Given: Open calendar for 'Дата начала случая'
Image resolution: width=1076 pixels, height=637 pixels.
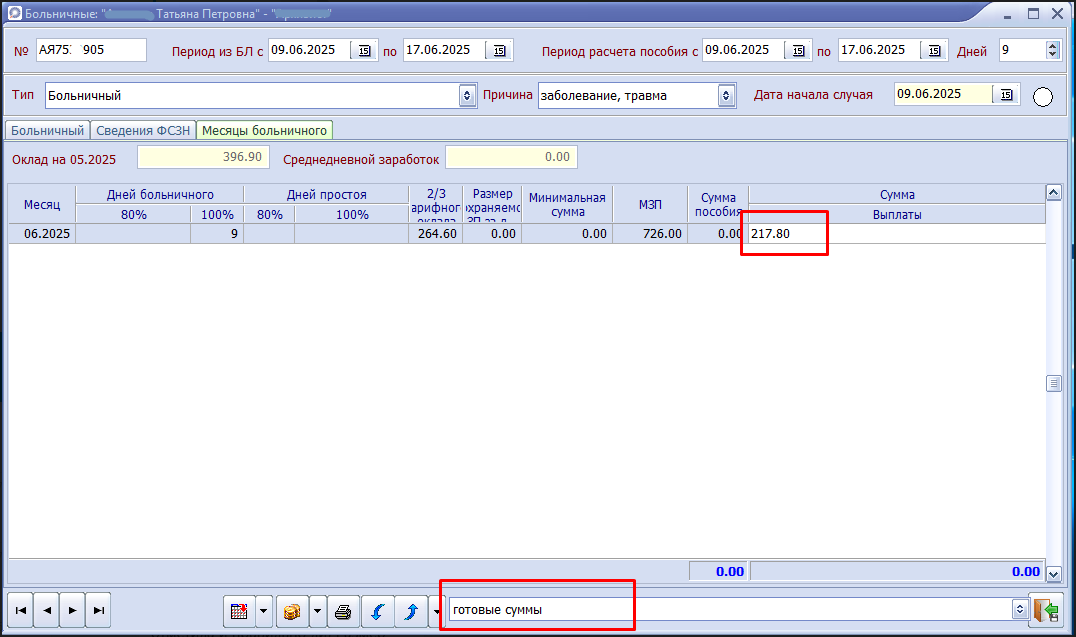Looking at the screenshot, I should (1006, 95).
